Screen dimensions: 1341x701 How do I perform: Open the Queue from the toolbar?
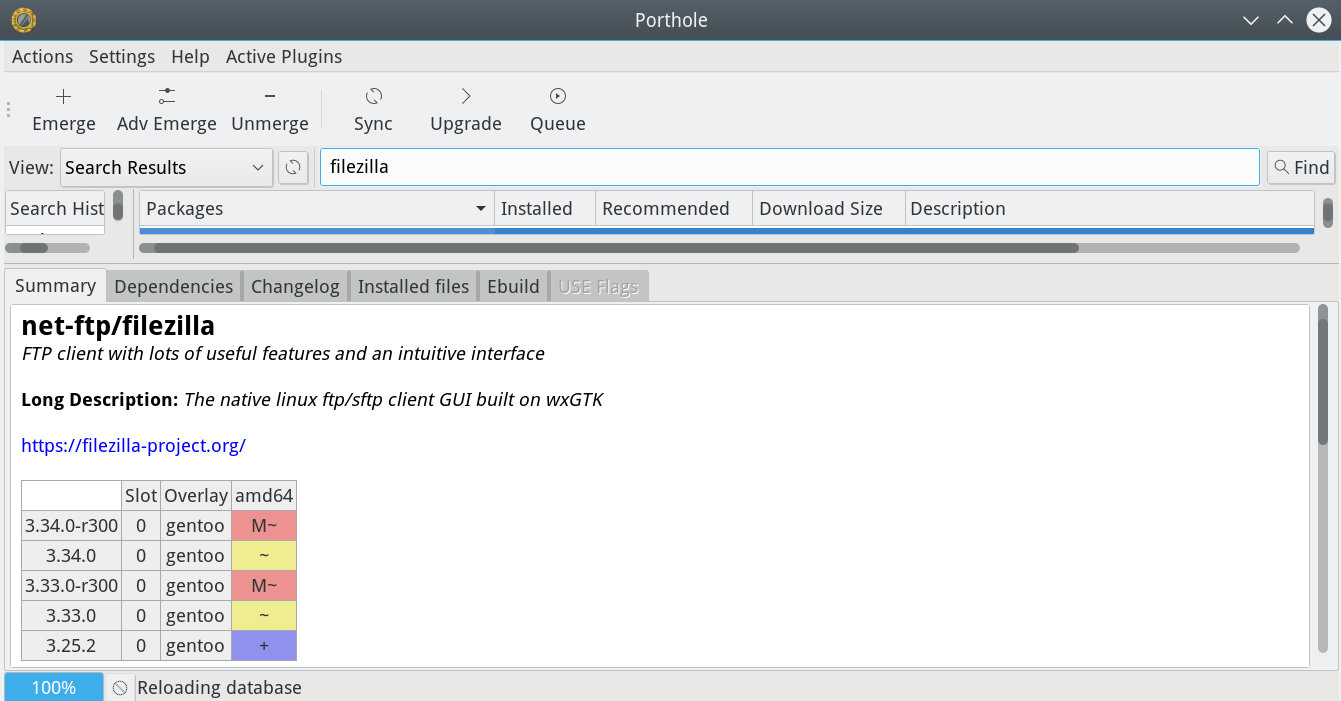[x=558, y=110]
